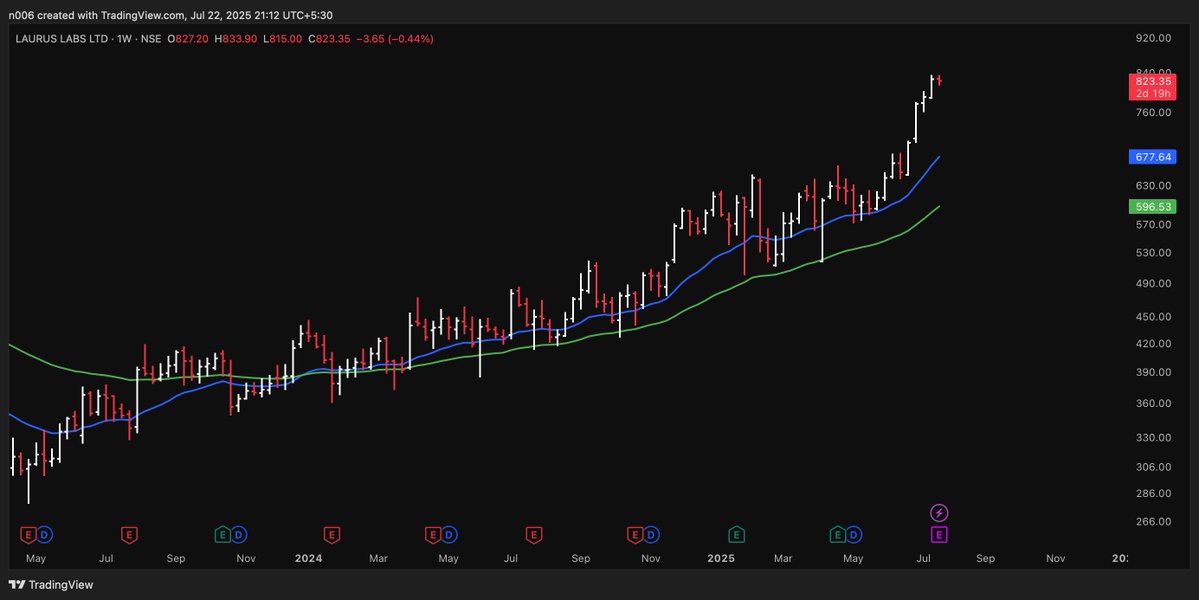Click the LAURUS LABS LTD symbol title
This screenshot has height=600, width=1199.
(x=61, y=38)
